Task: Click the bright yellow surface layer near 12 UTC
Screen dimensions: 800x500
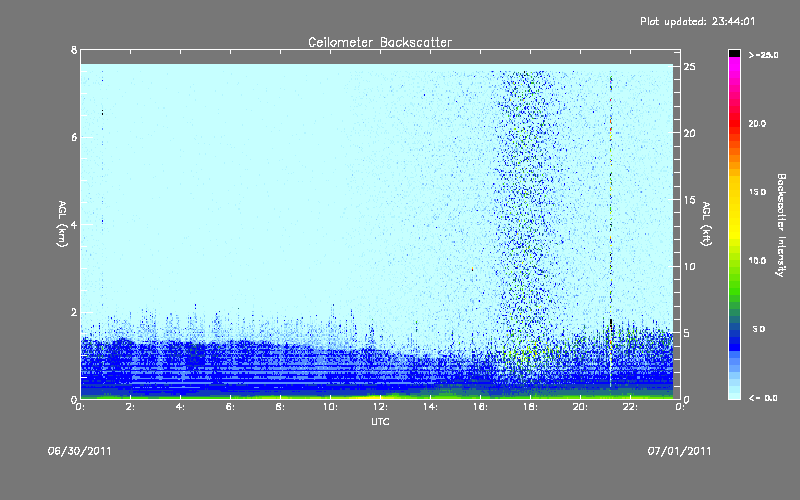Action: pyautogui.click(x=378, y=396)
